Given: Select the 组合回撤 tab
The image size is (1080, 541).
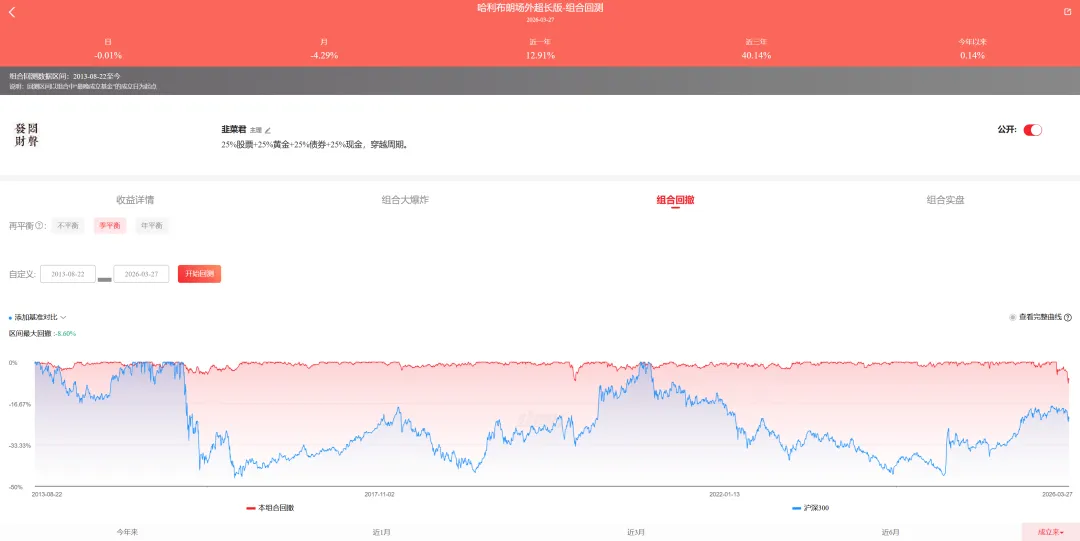Looking at the screenshot, I should tap(675, 200).
